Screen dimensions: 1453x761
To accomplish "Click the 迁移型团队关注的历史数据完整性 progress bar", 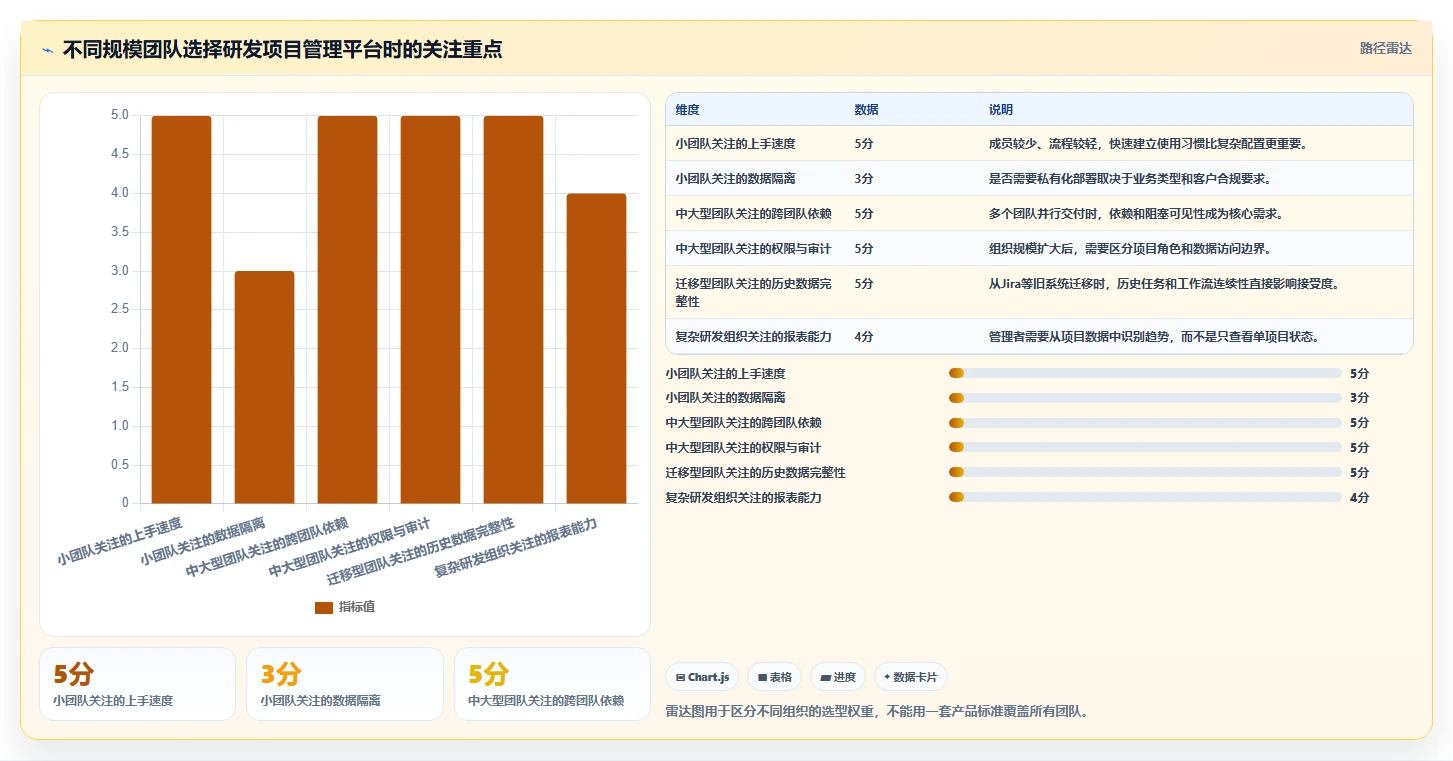I will pyautogui.click(x=1145, y=472).
